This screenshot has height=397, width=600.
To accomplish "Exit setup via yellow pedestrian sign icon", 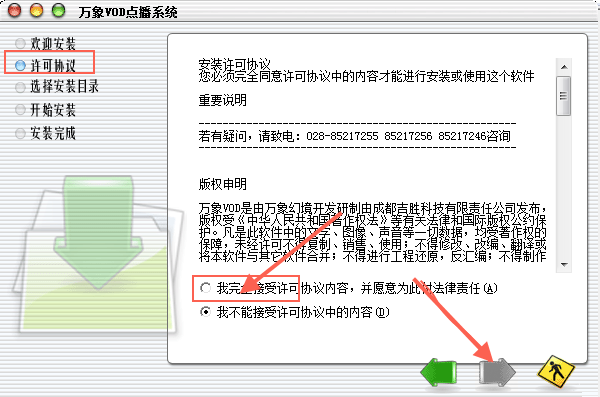I will [x=556, y=371].
